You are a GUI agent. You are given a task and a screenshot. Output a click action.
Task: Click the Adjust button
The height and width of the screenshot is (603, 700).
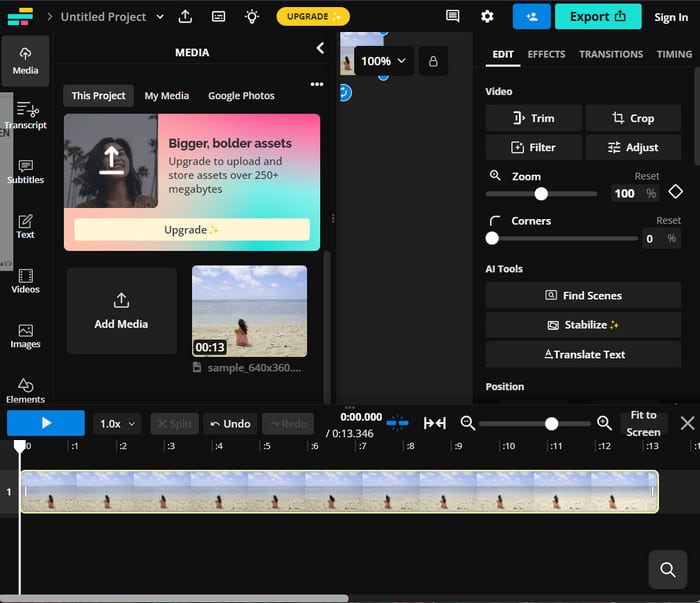(633, 147)
